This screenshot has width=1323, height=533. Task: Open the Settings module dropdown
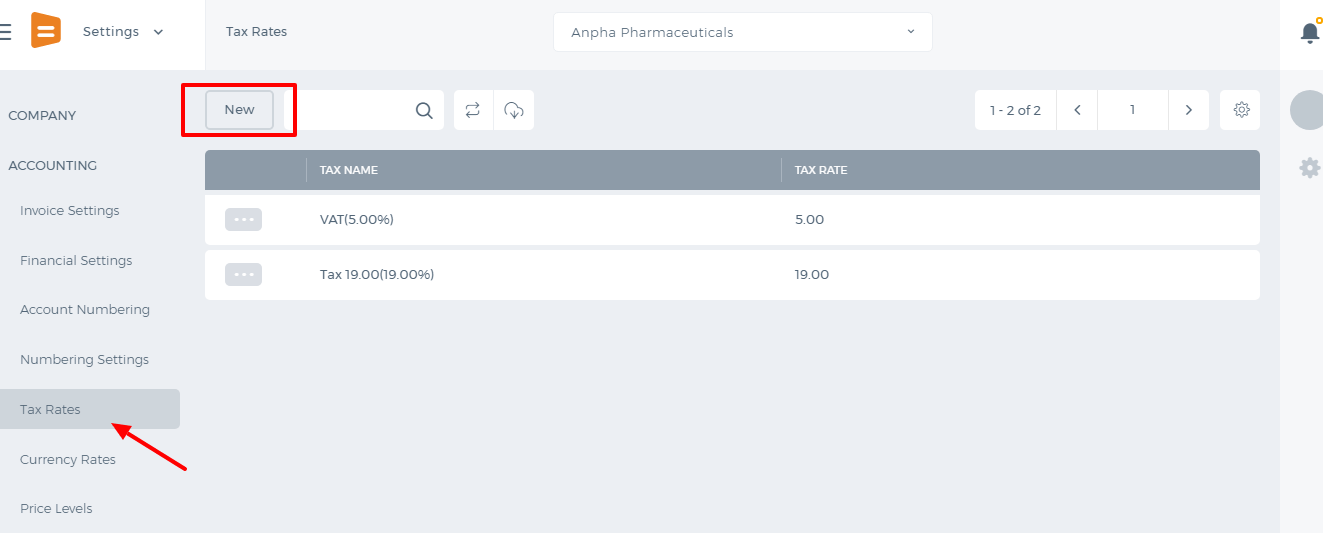[123, 32]
